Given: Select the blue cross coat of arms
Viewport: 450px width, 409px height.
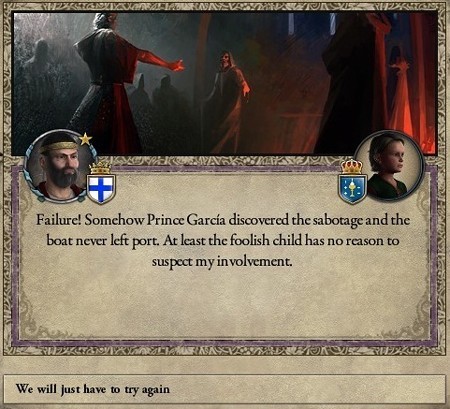Looking at the screenshot, I should pyautogui.click(x=101, y=189).
